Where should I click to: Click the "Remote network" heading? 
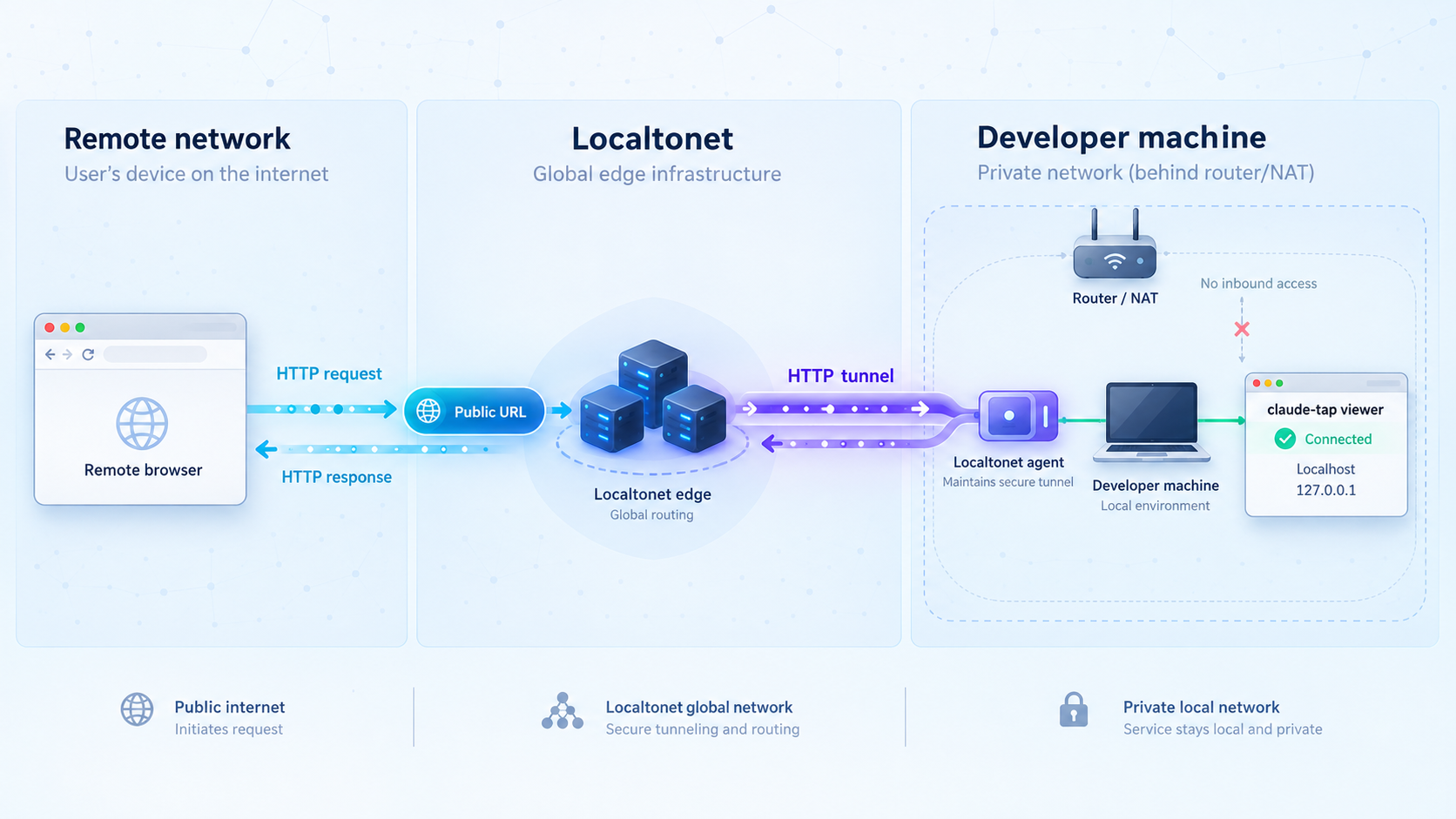point(177,138)
